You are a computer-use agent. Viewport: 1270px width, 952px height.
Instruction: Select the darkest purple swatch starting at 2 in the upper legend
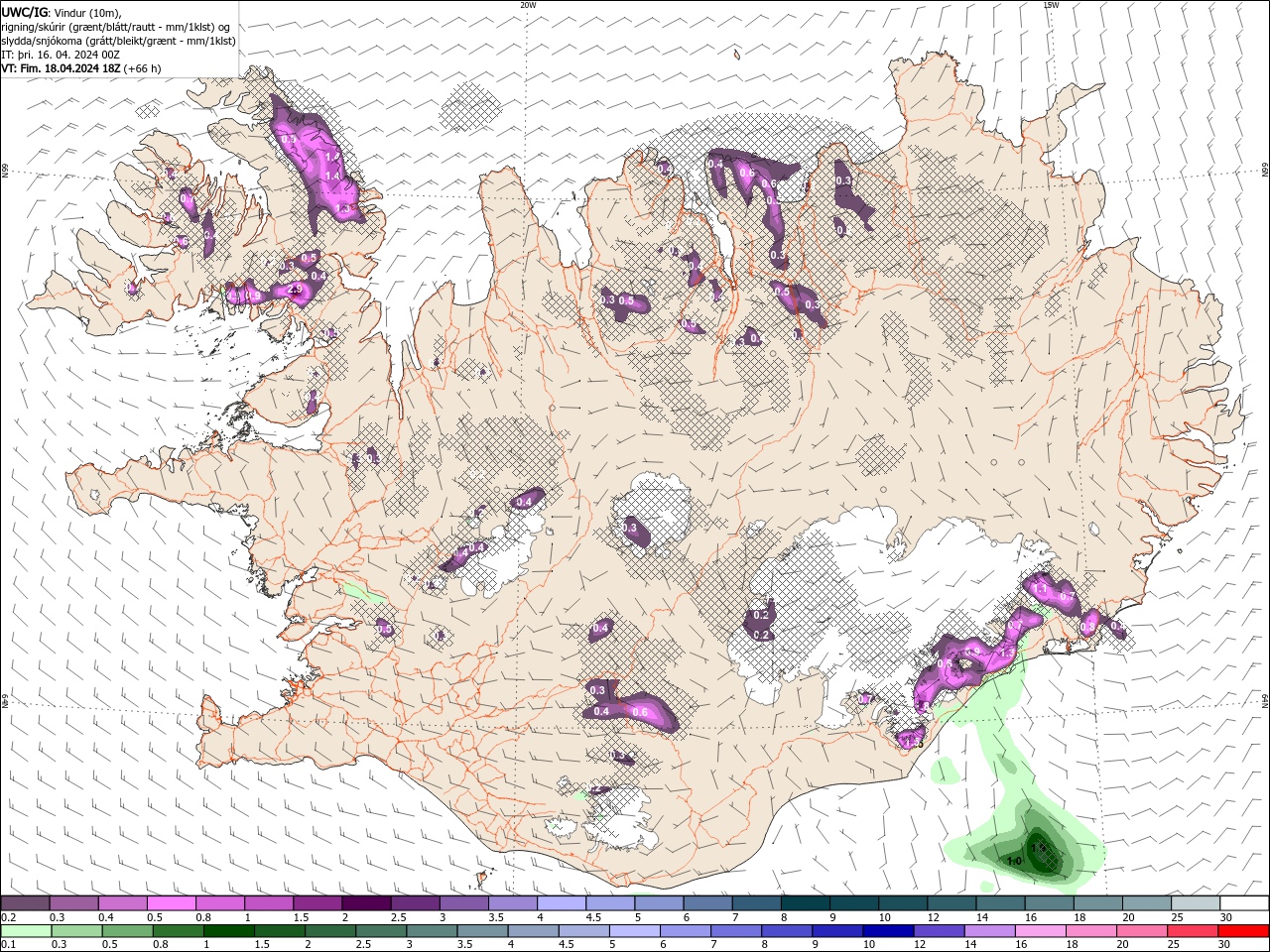(366, 903)
